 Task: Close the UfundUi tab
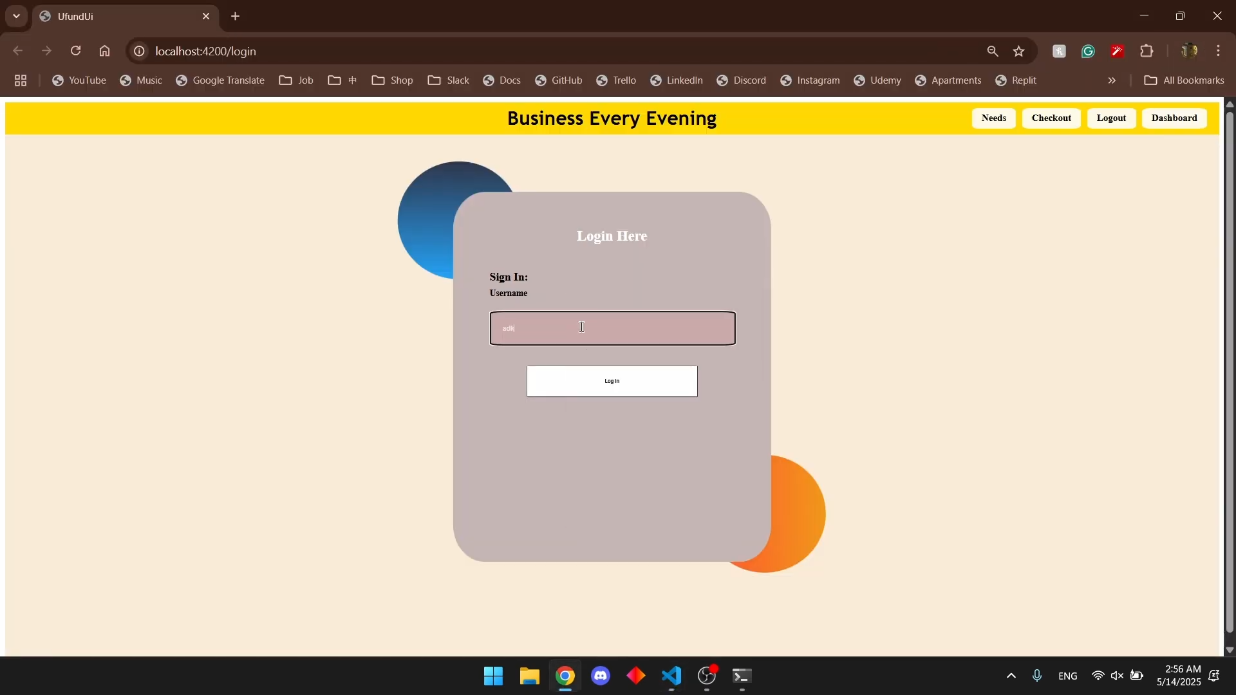click(206, 16)
